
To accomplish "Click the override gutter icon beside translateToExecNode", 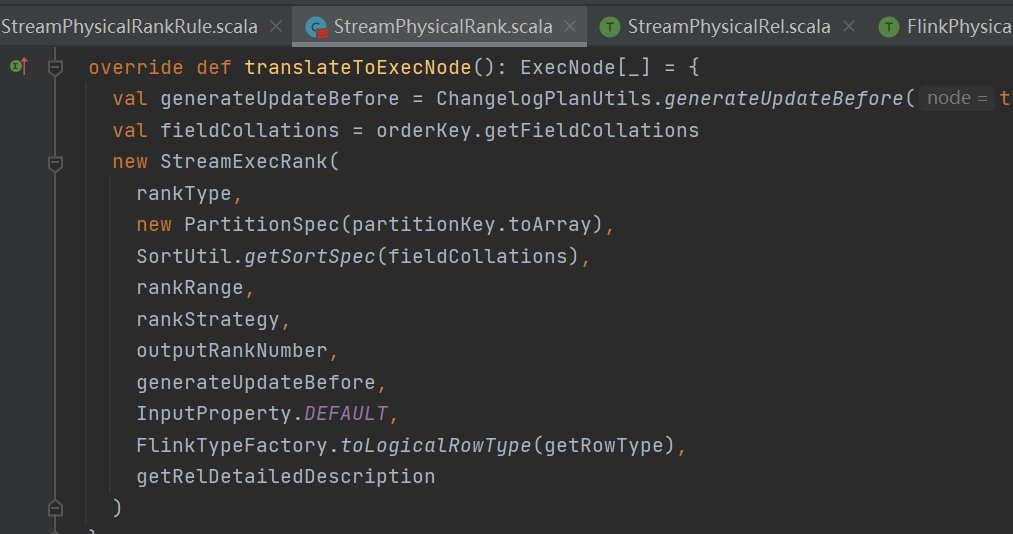I will (19, 66).
